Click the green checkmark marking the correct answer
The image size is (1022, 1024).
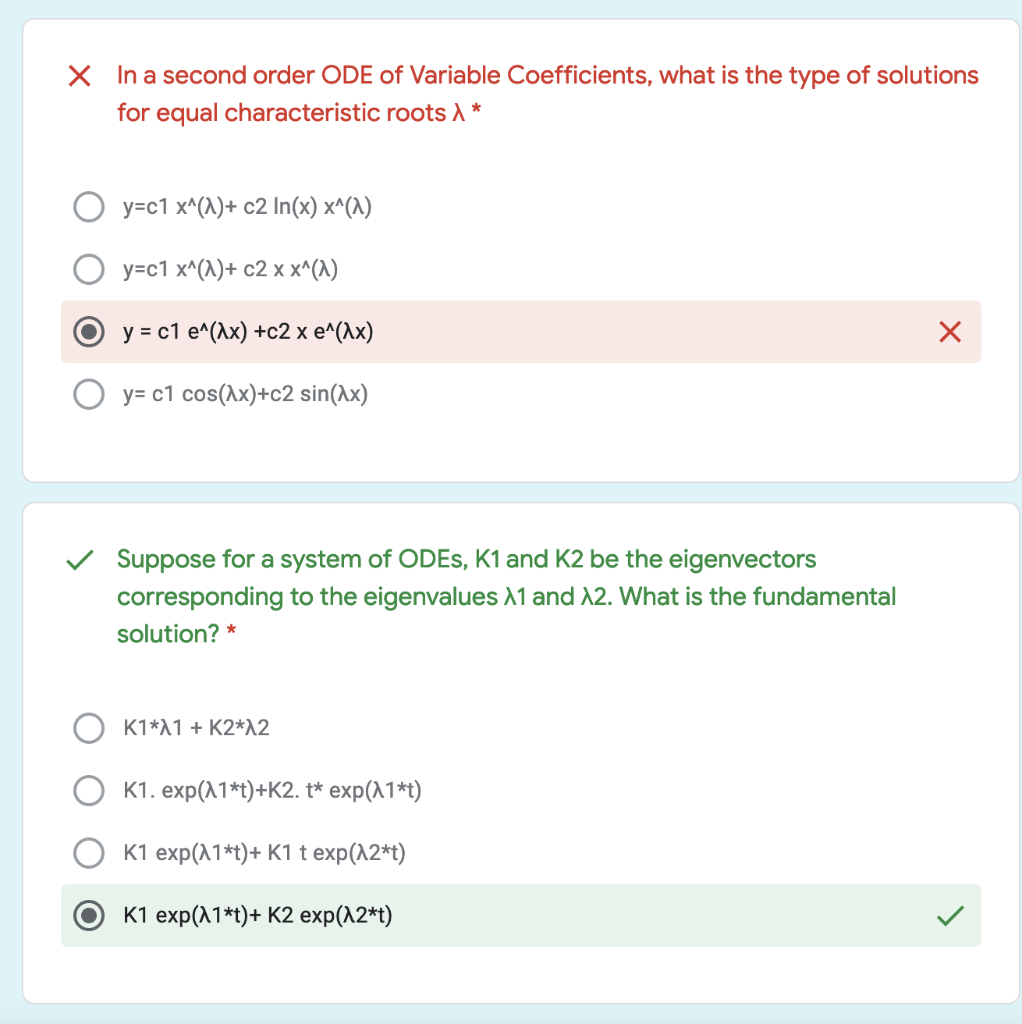tap(950, 913)
